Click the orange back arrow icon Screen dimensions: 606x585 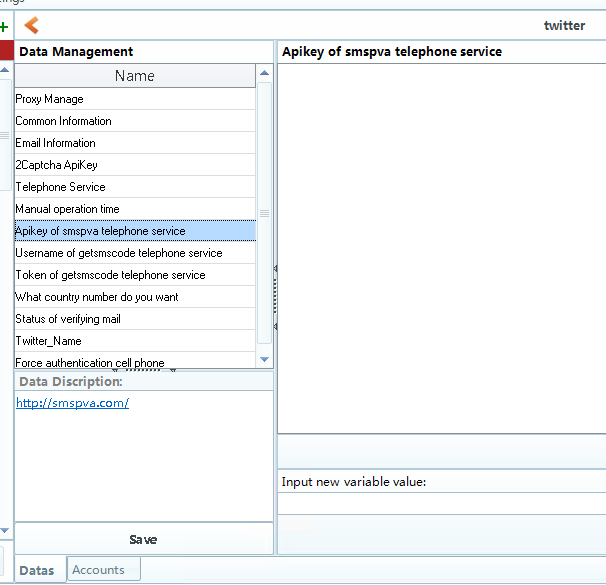point(32,25)
